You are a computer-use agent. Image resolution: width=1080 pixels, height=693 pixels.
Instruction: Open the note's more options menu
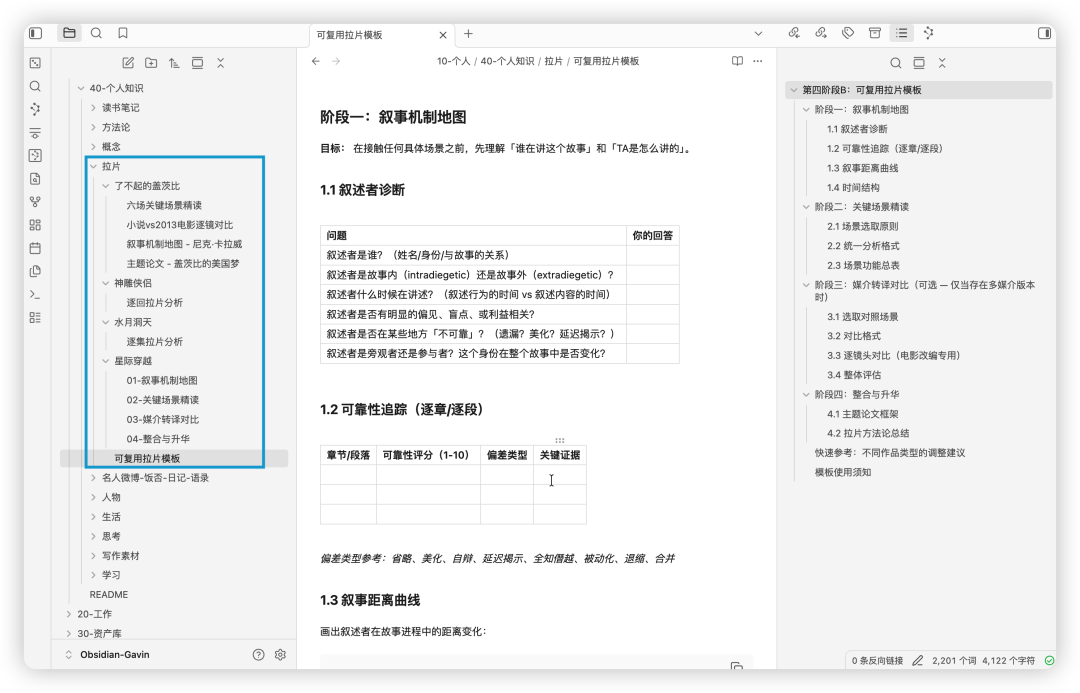coord(758,61)
